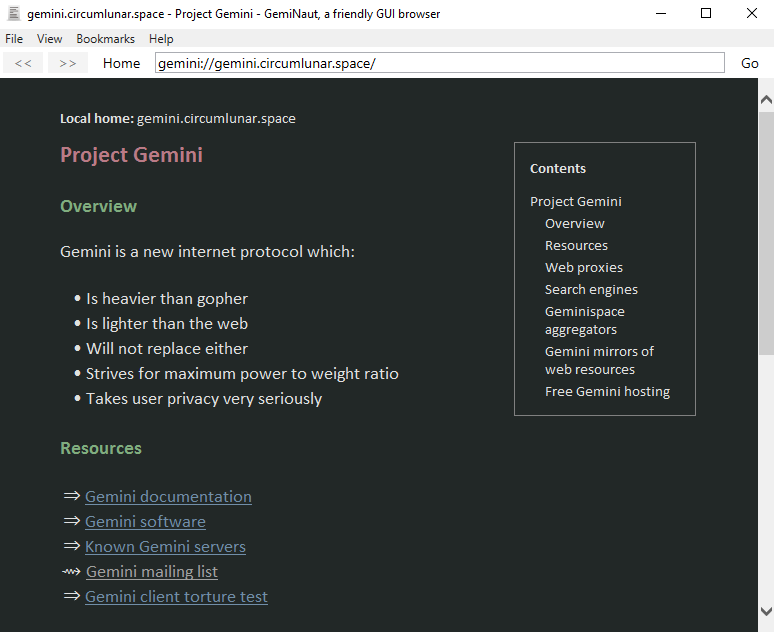Open the Gemini software link
This screenshot has width=774, height=632.
[145, 521]
